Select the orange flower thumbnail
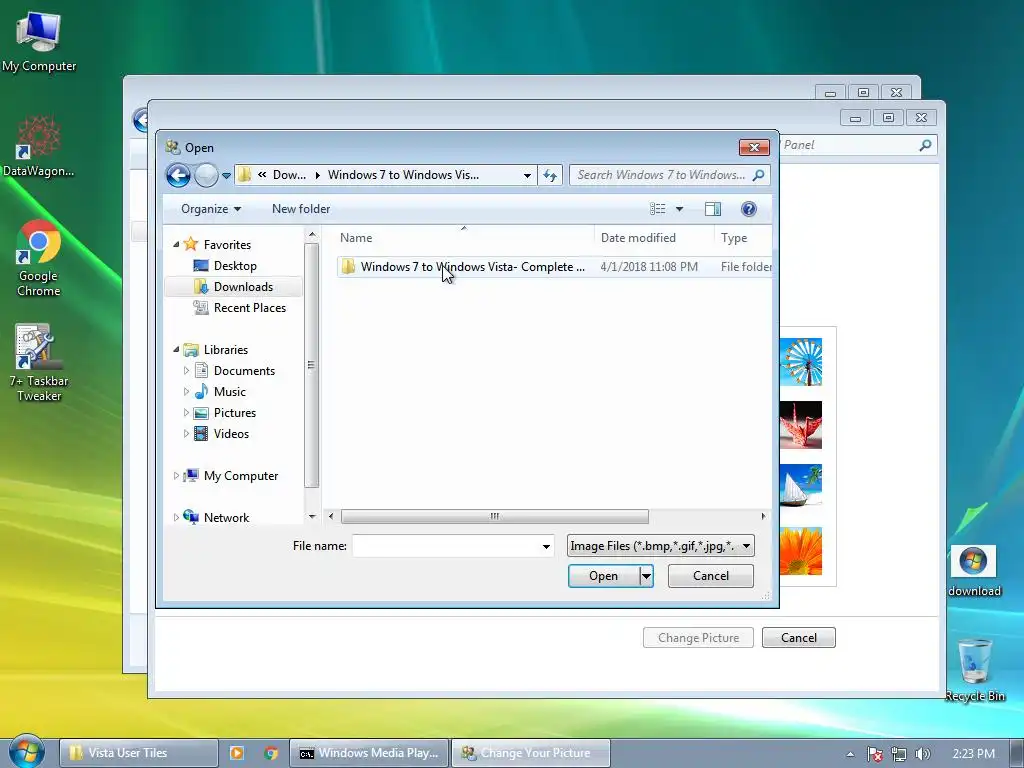Image resolution: width=1024 pixels, height=768 pixels. (x=801, y=551)
